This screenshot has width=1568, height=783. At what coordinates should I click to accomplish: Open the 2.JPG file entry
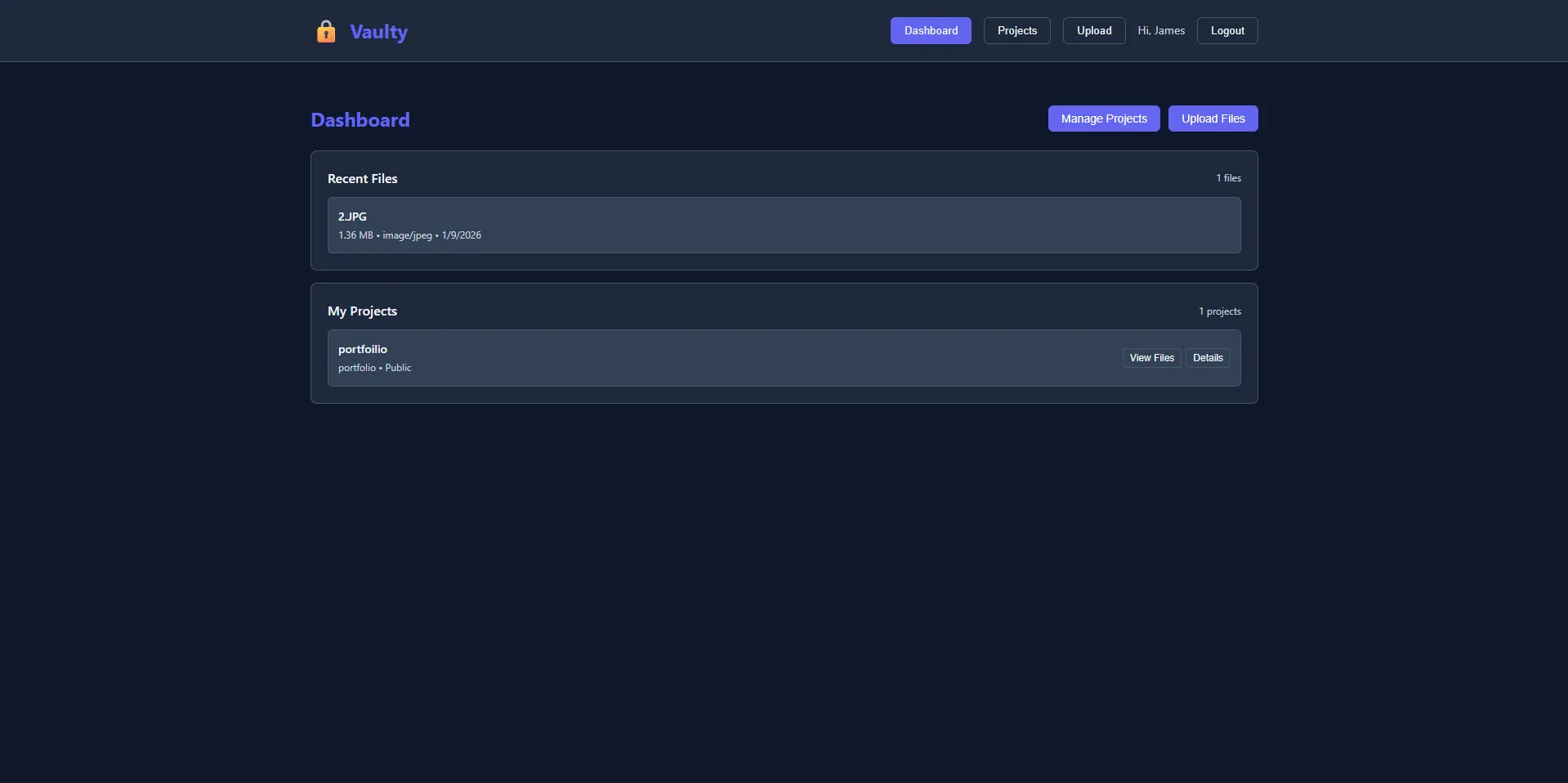click(x=352, y=217)
